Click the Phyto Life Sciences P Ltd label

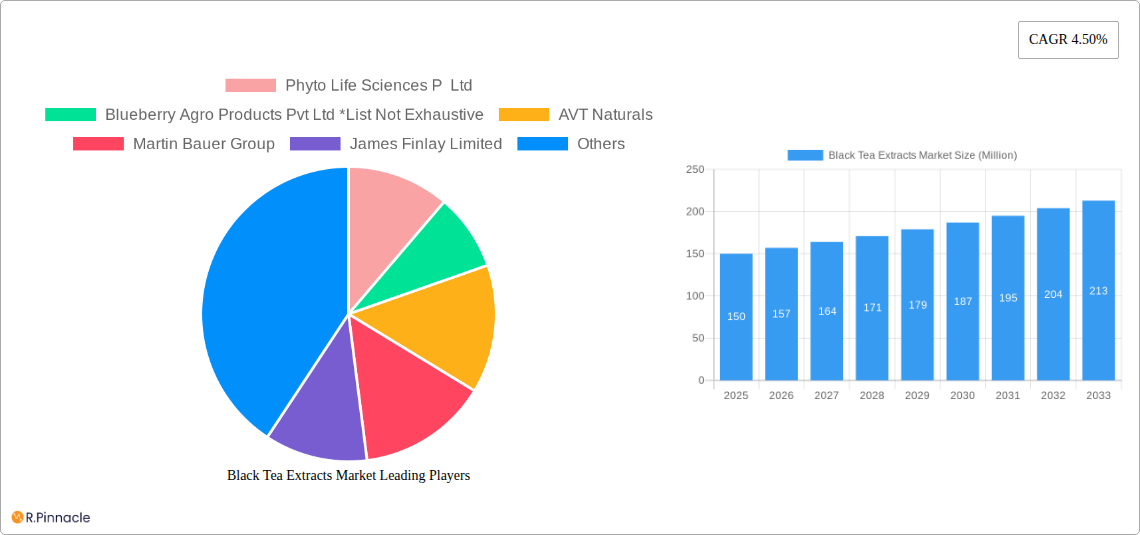tap(378, 86)
